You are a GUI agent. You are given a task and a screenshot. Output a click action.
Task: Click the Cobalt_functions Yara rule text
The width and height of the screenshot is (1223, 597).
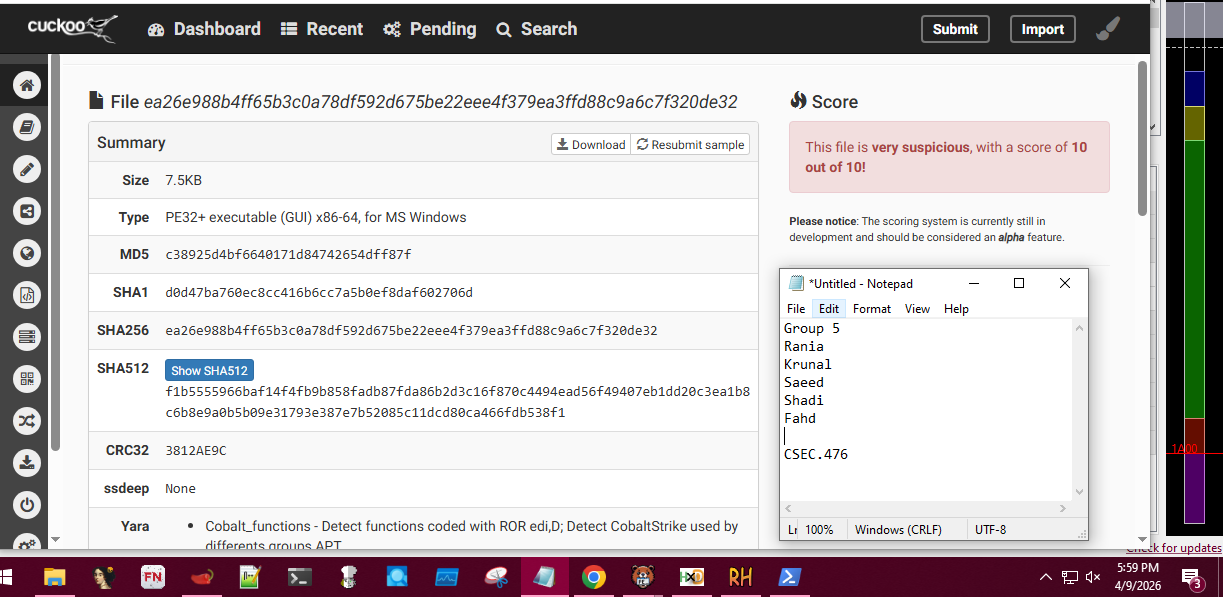click(x=472, y=535)
